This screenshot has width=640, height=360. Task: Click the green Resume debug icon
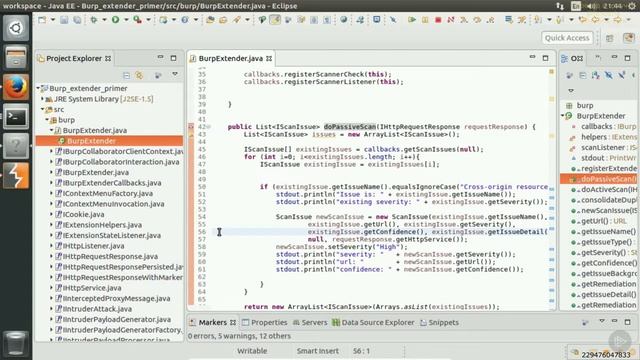[412, 20]
